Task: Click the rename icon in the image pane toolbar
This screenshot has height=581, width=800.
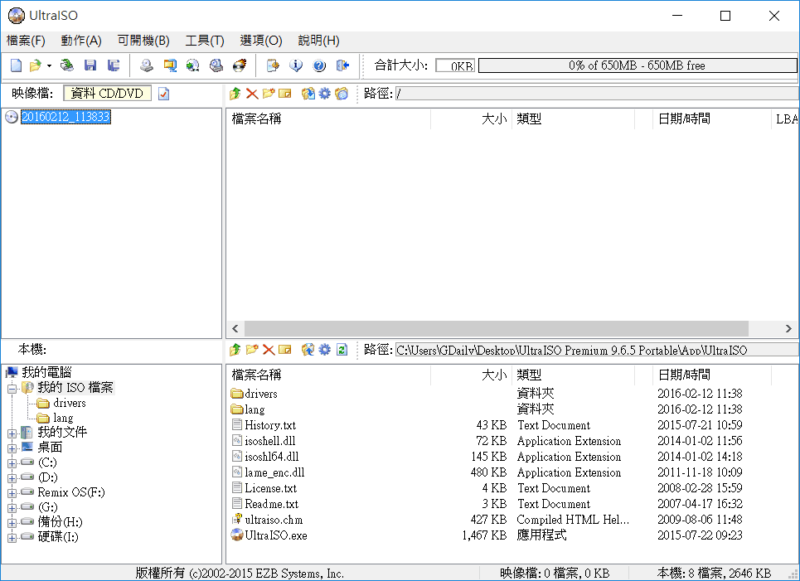Action: [x=285, y=93]
